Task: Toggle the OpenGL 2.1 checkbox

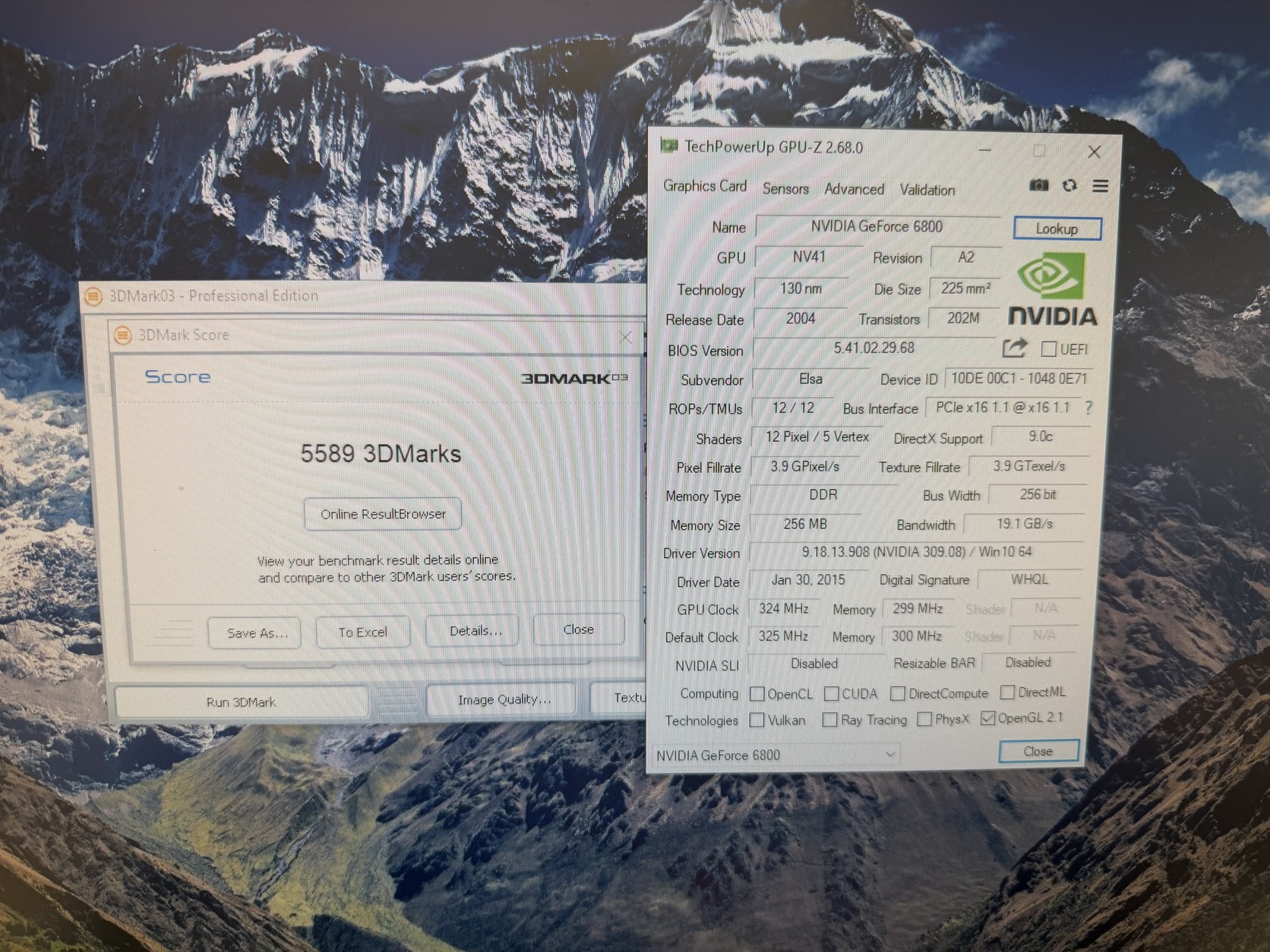Action: coord(987,718)
